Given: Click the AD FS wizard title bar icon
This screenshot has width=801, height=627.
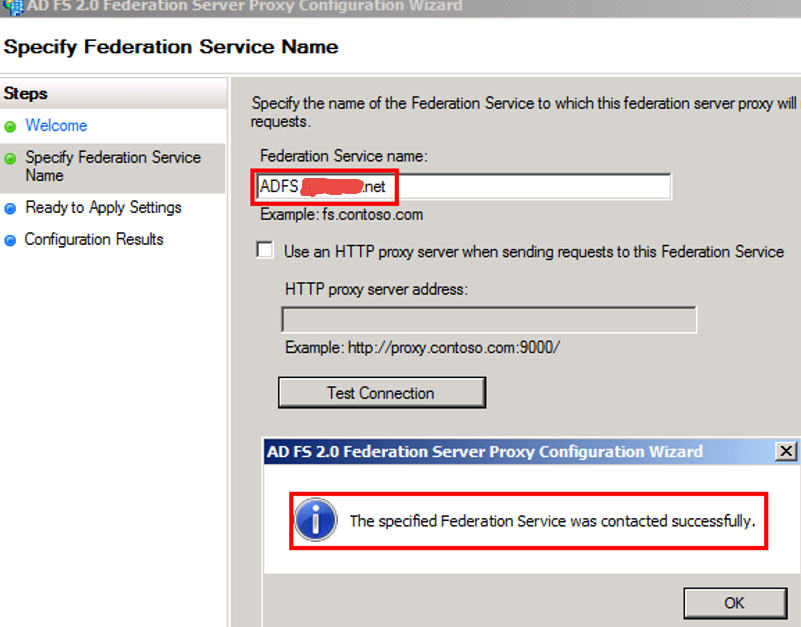Looking at the screenshot, I should [14, 6].
